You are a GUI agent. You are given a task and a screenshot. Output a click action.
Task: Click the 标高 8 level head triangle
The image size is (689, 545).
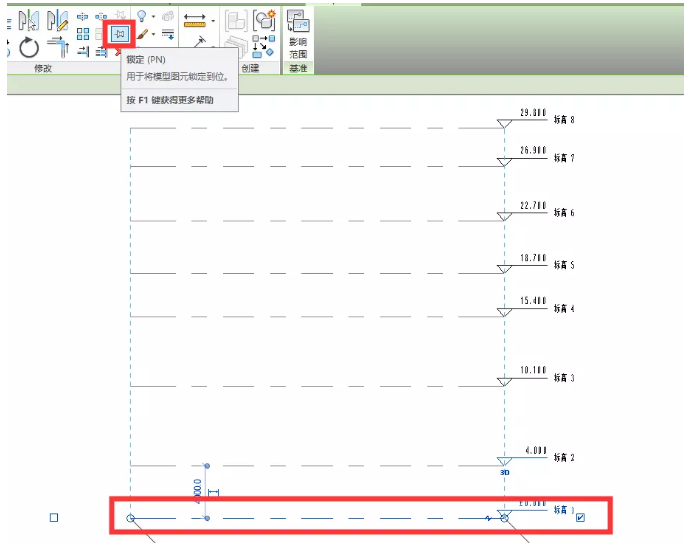[504, 123]
